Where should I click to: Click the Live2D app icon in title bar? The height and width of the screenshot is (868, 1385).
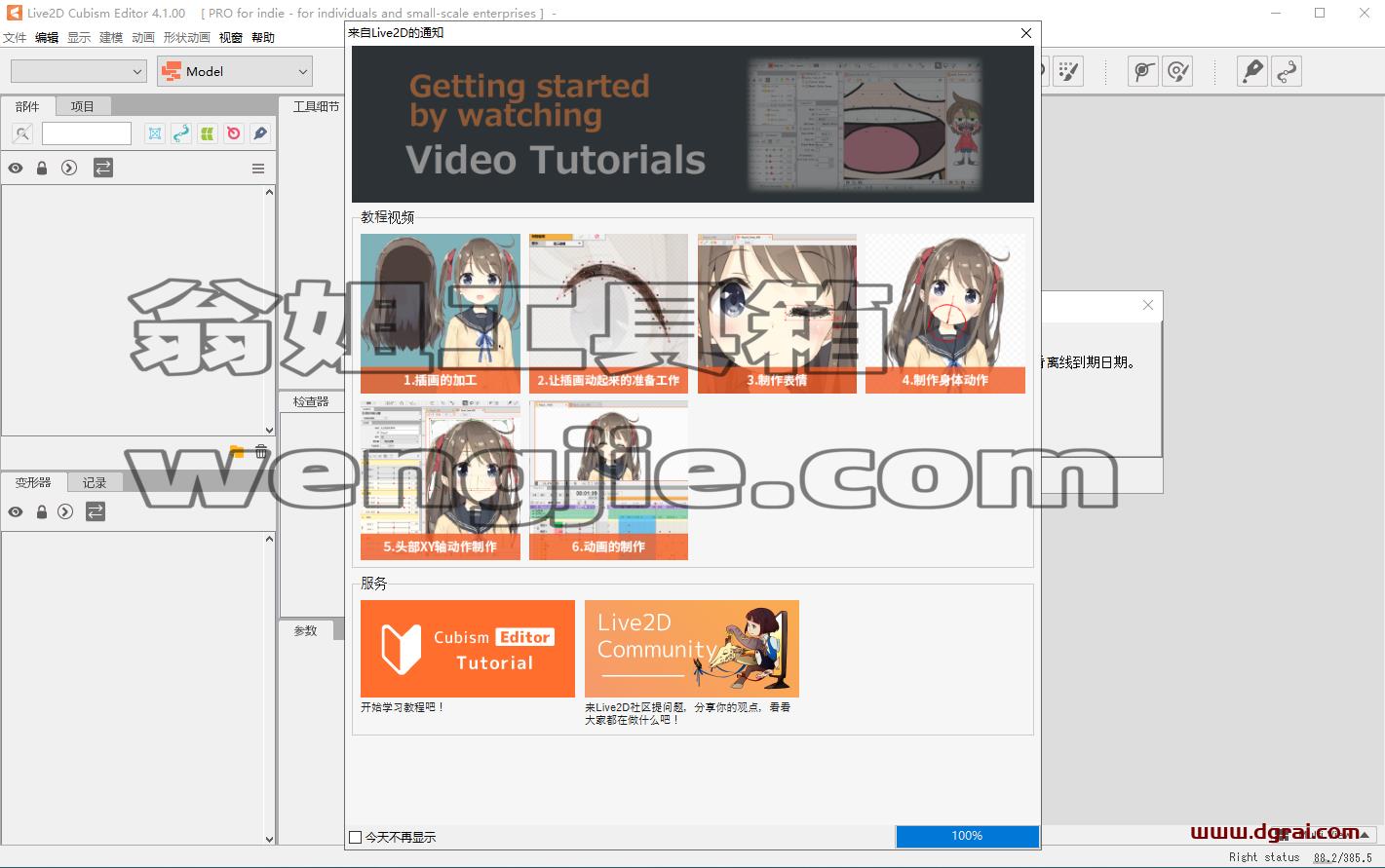(x=14, y=13)
